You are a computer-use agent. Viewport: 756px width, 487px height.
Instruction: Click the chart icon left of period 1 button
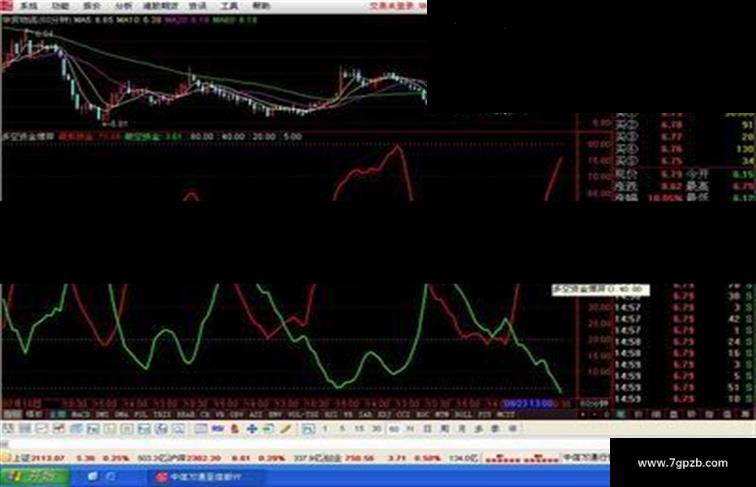pos(308,429)
